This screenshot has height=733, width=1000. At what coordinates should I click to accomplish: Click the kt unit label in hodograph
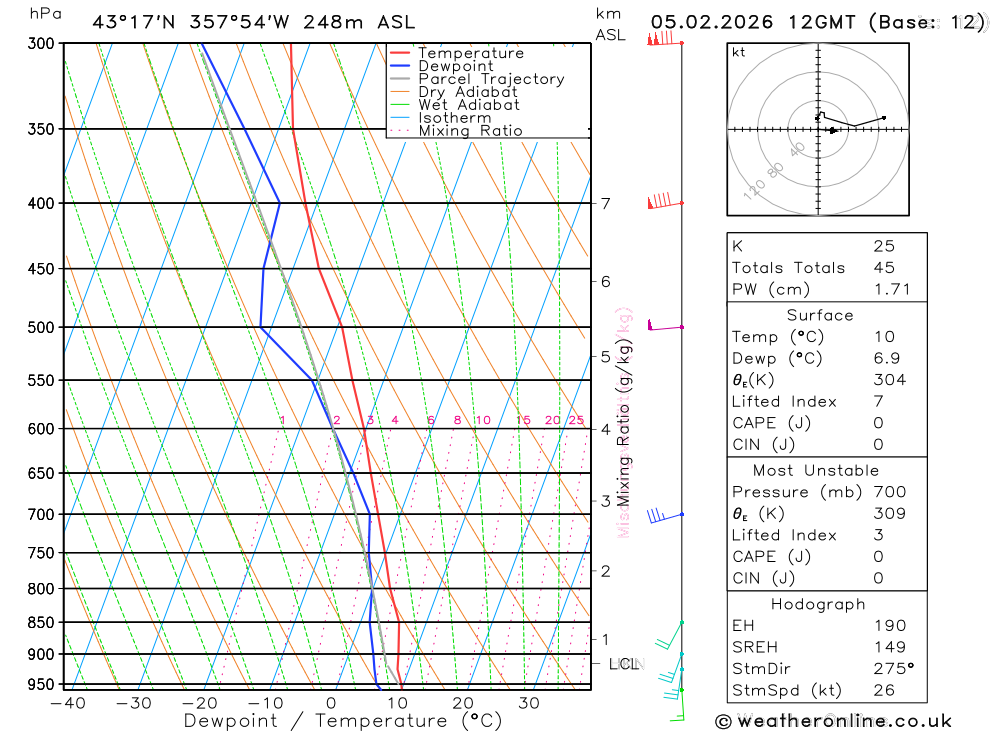[x=739, y=52]
